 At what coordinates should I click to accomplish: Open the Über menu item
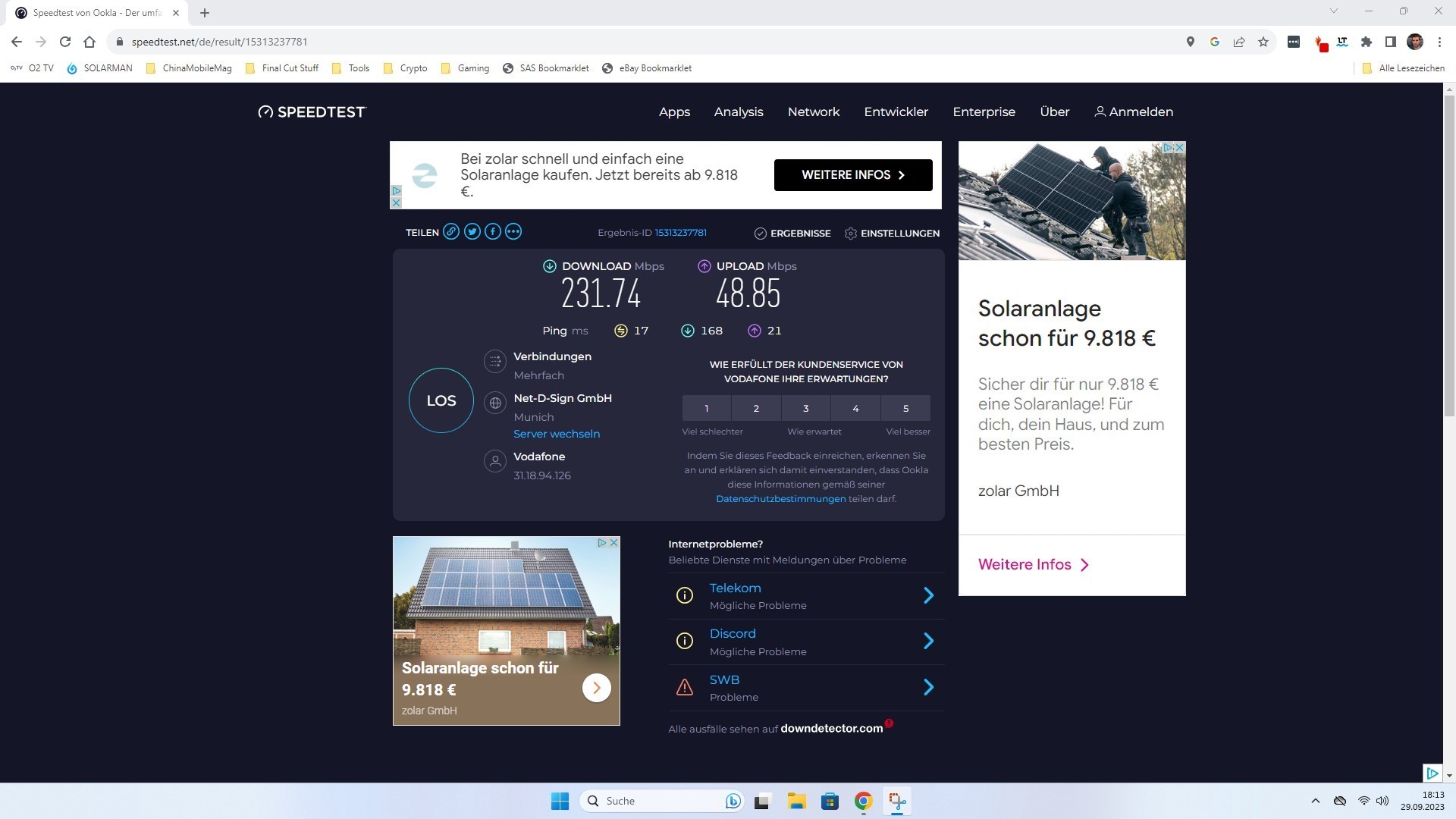tap(1055, 111)
